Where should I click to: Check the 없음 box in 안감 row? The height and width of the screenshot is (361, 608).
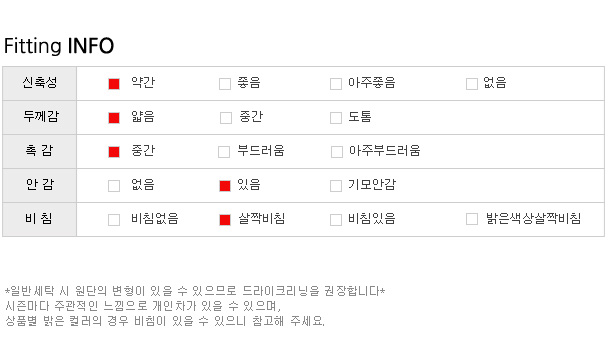click(114, 186)
